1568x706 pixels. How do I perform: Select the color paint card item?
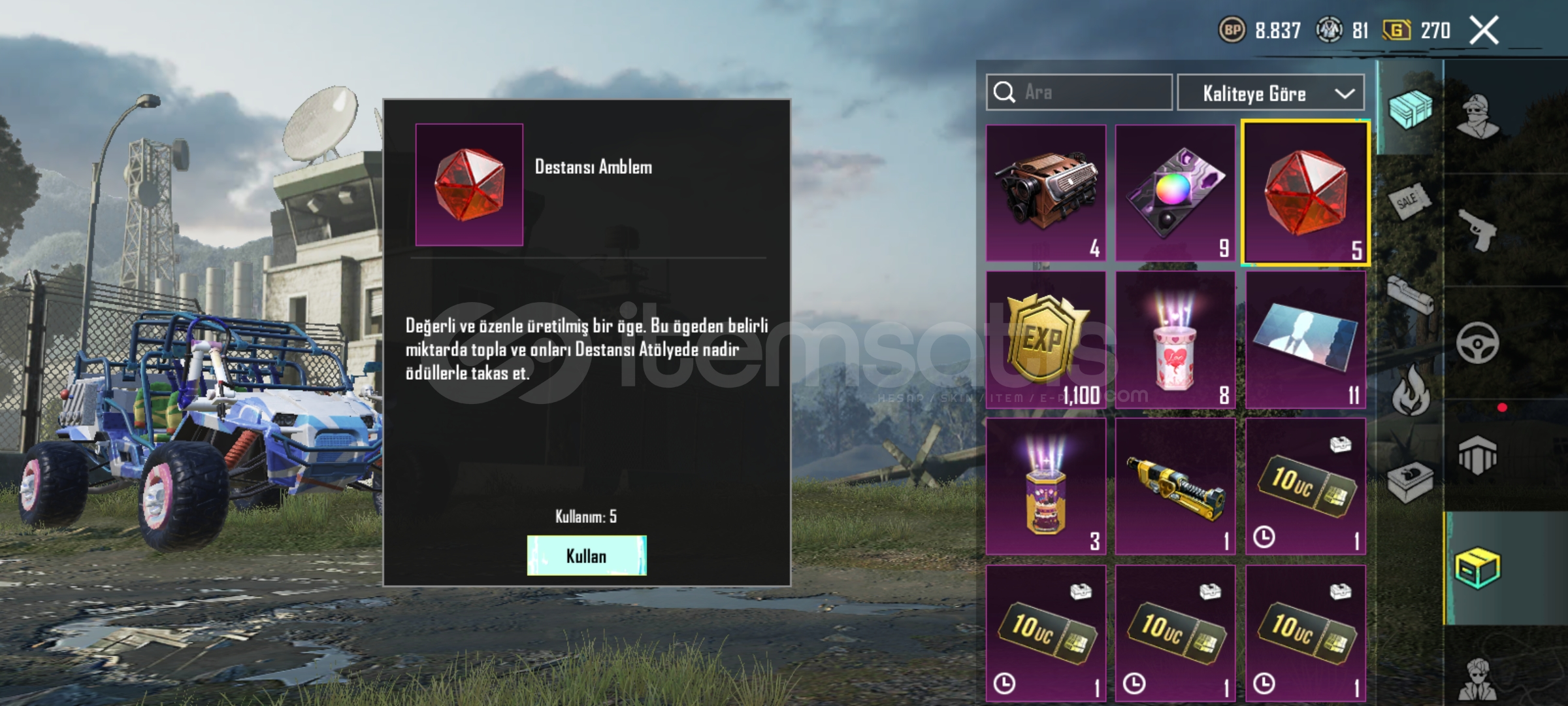(1175, 193)
